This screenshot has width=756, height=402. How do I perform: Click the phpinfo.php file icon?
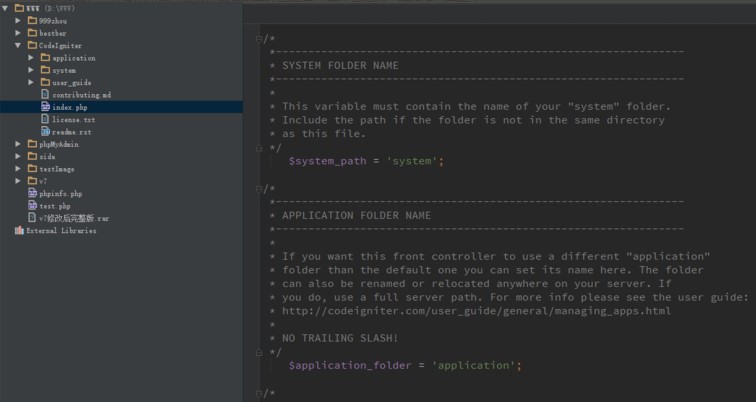[x=32, y=193]
